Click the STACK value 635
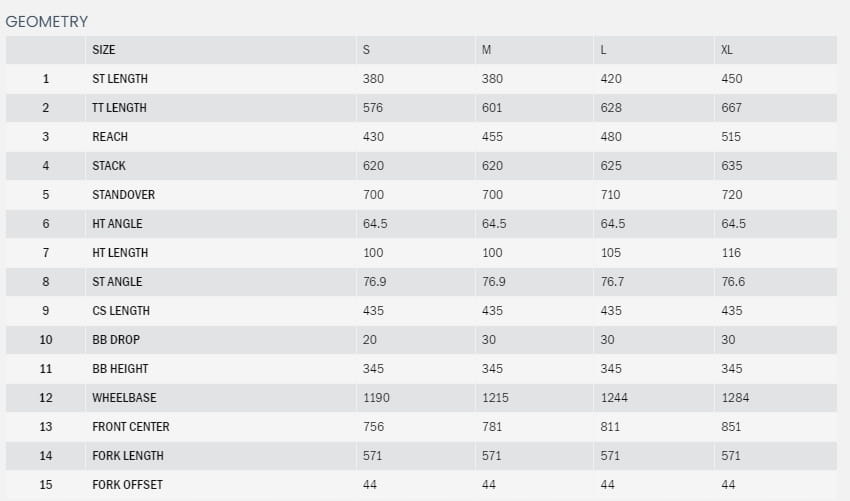 click(732, 166)
